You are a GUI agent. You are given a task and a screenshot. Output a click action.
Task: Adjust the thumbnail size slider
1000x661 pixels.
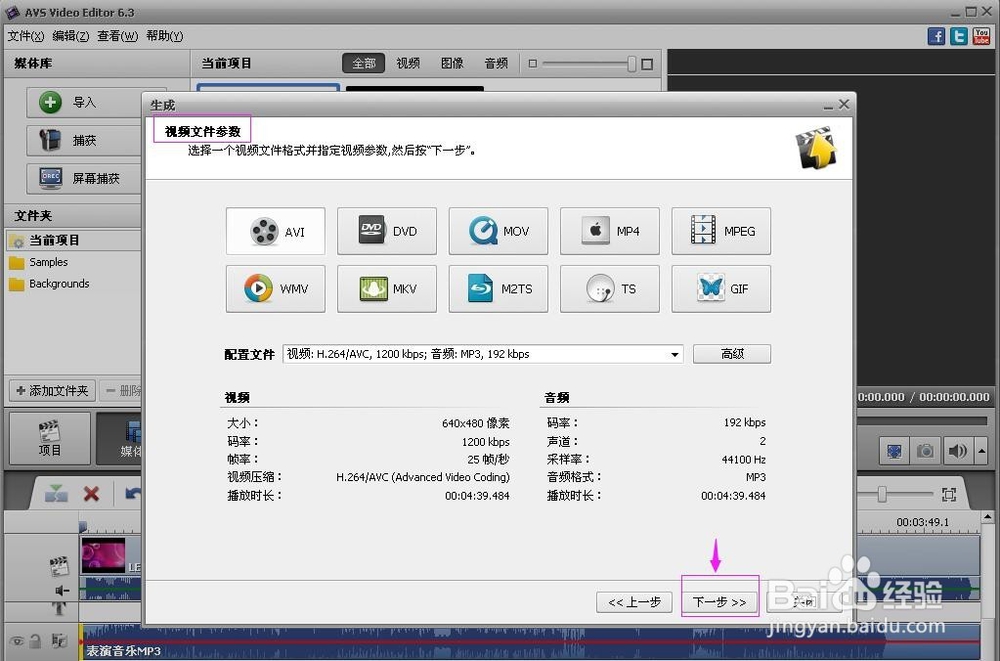click(x=631, y=64)
